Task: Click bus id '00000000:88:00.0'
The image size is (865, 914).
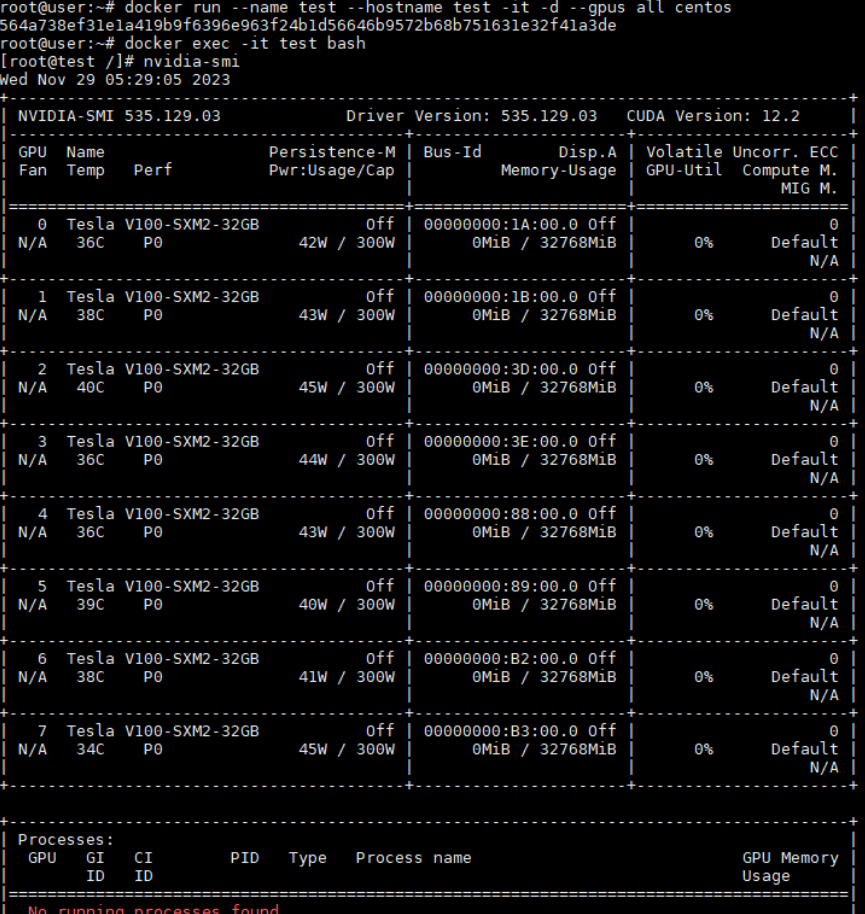Action: click(501, 514)
